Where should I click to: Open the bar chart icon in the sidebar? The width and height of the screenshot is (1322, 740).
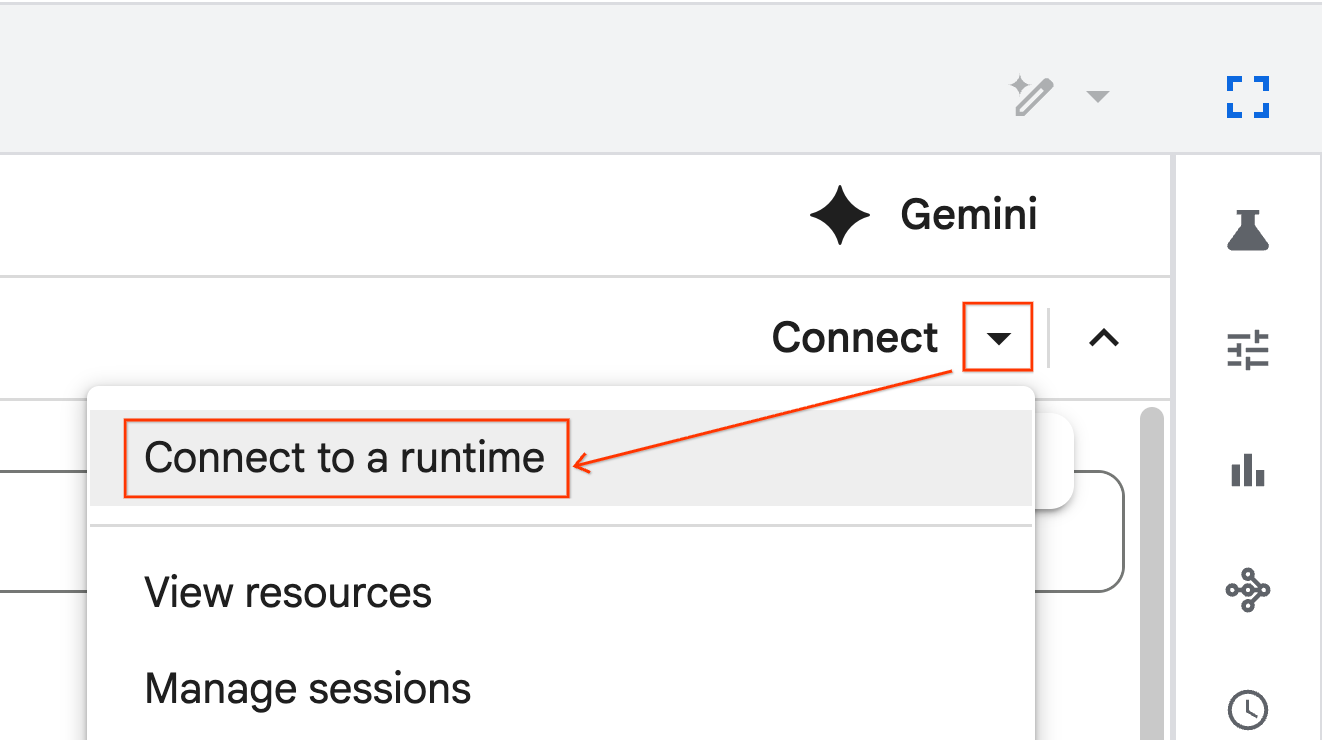coord(1248,470)
